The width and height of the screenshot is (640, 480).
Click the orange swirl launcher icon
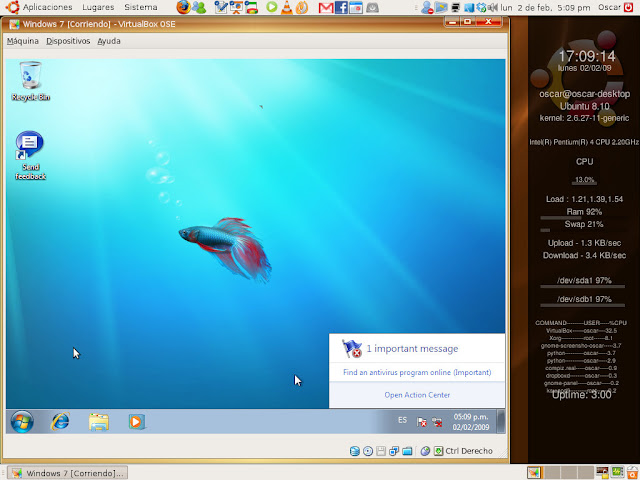(302, 7)
